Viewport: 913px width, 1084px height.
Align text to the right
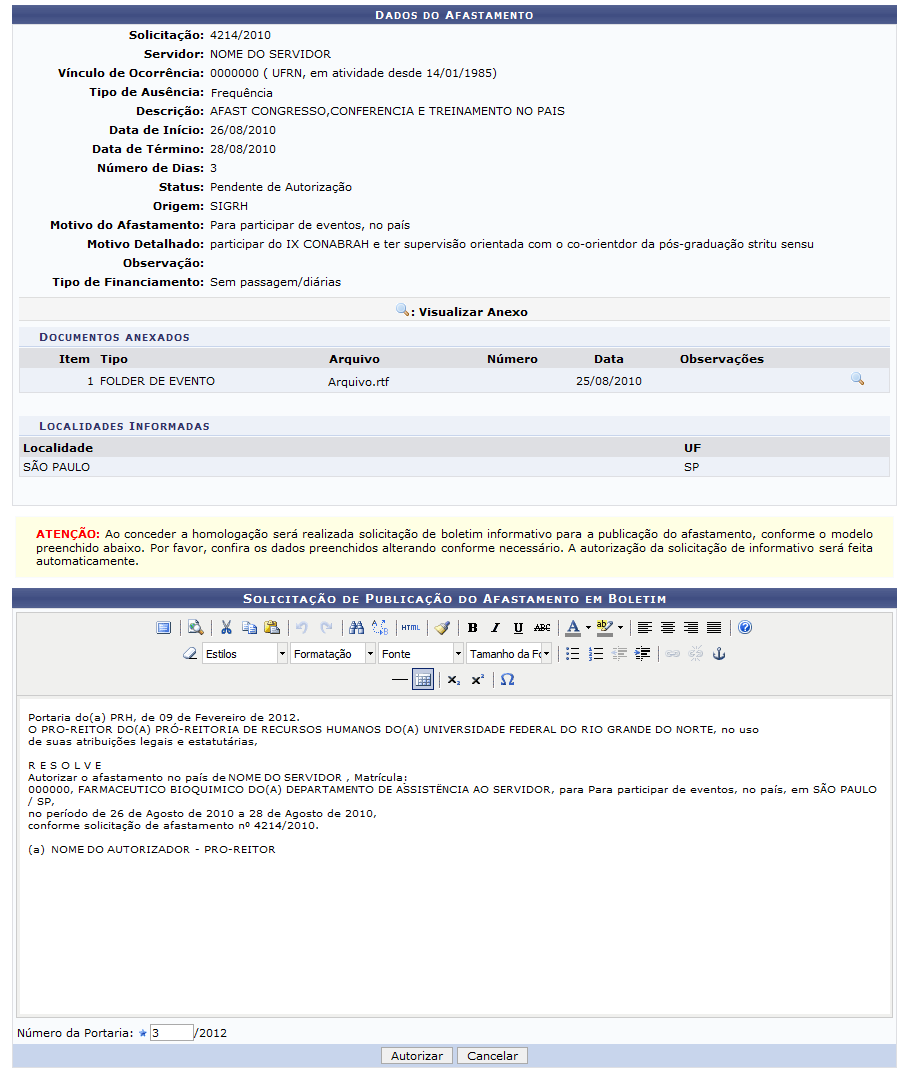pyautogui.click(x=691, y=628)
